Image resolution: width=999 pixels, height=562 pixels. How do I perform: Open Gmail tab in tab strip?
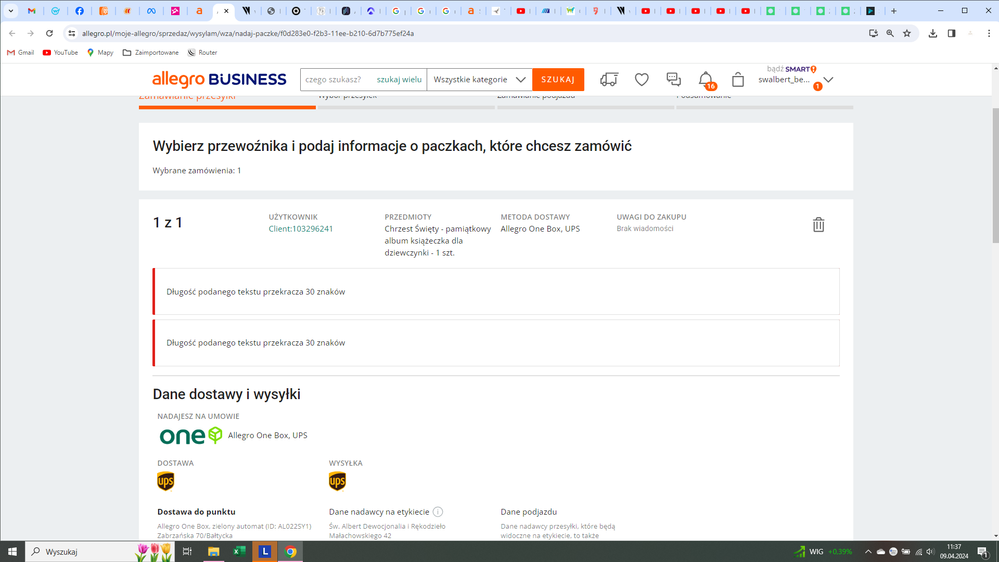pos(31,11)
